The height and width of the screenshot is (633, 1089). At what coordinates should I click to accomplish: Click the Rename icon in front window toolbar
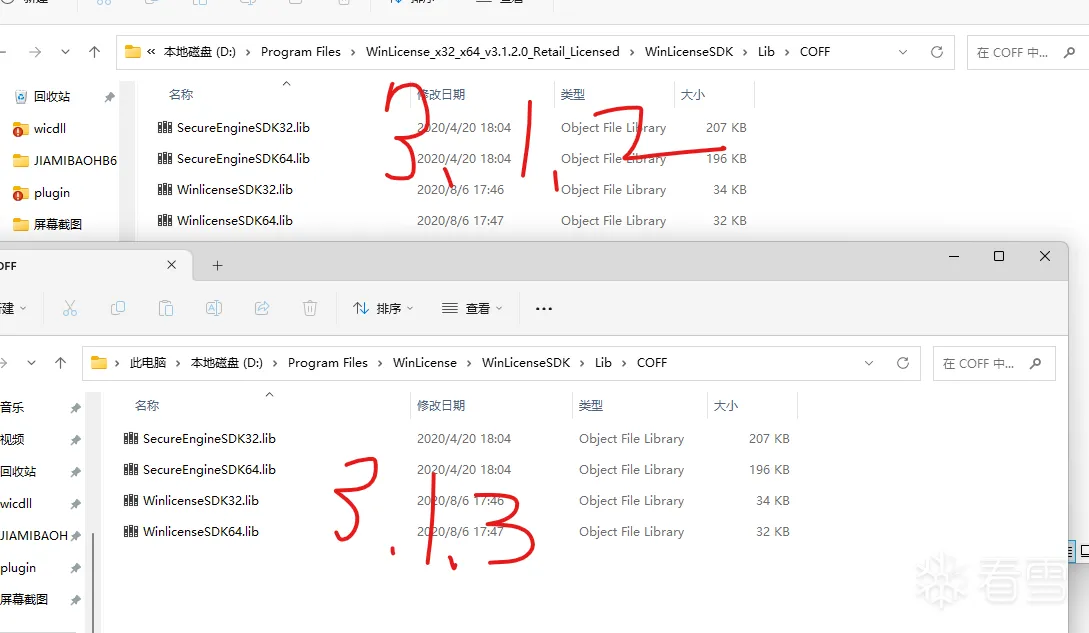tap(214, 308)
